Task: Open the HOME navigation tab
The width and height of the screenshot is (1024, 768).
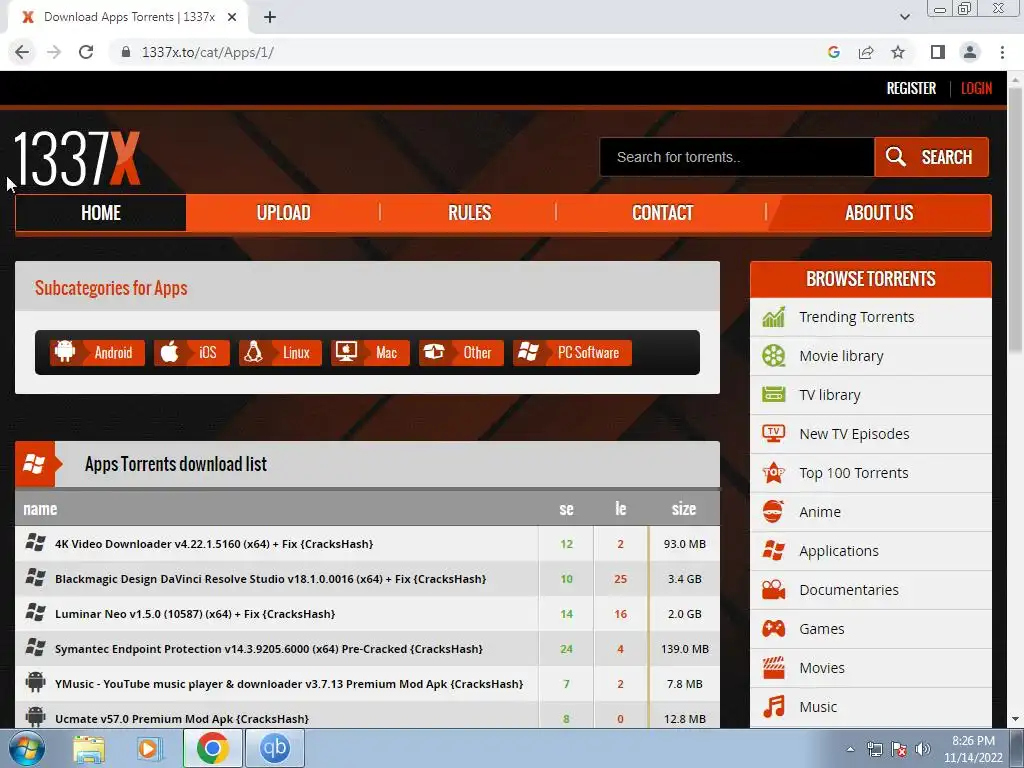Action: click(x=101, y=213)
